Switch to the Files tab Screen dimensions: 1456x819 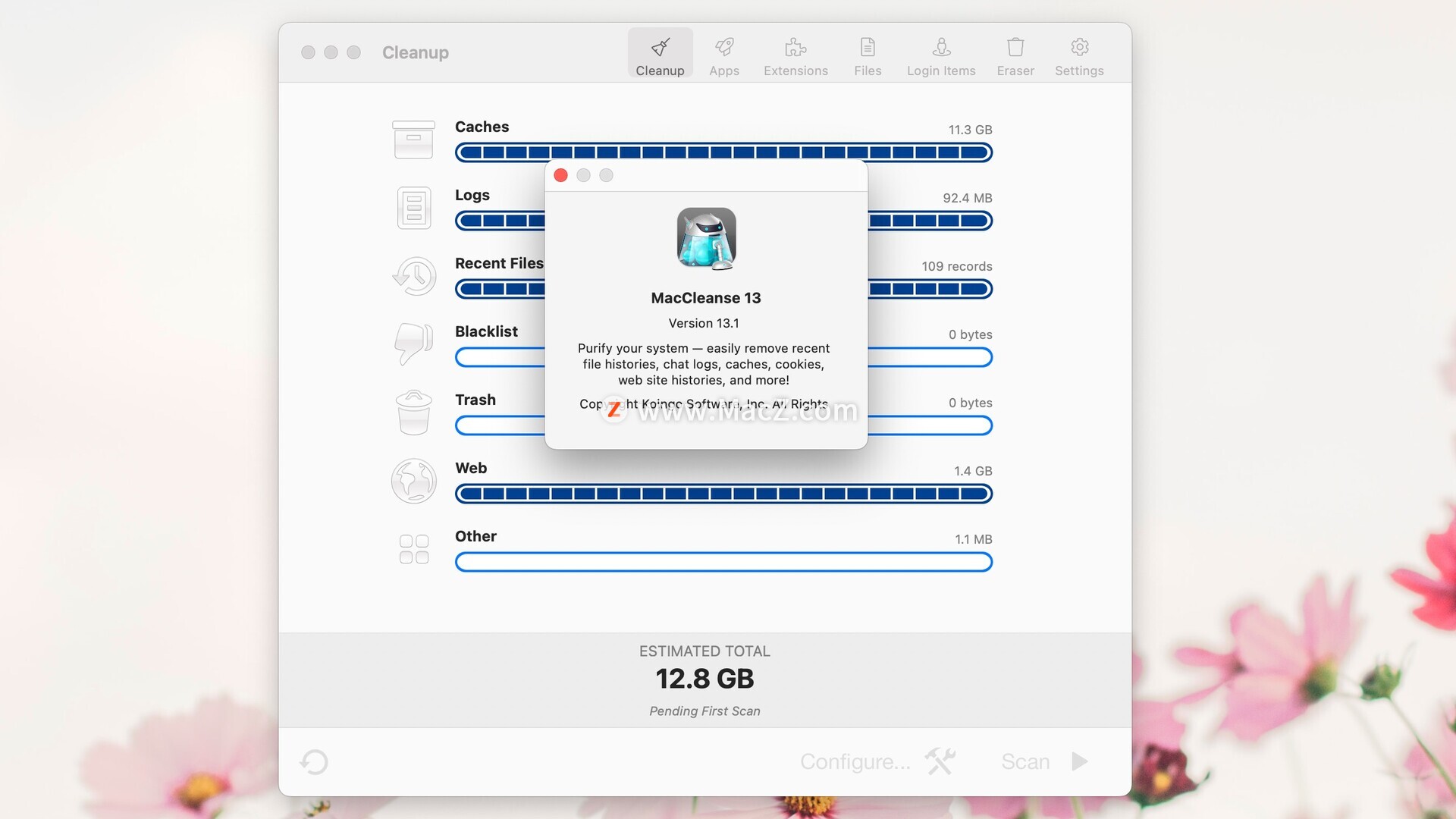(x=868, y=56)
